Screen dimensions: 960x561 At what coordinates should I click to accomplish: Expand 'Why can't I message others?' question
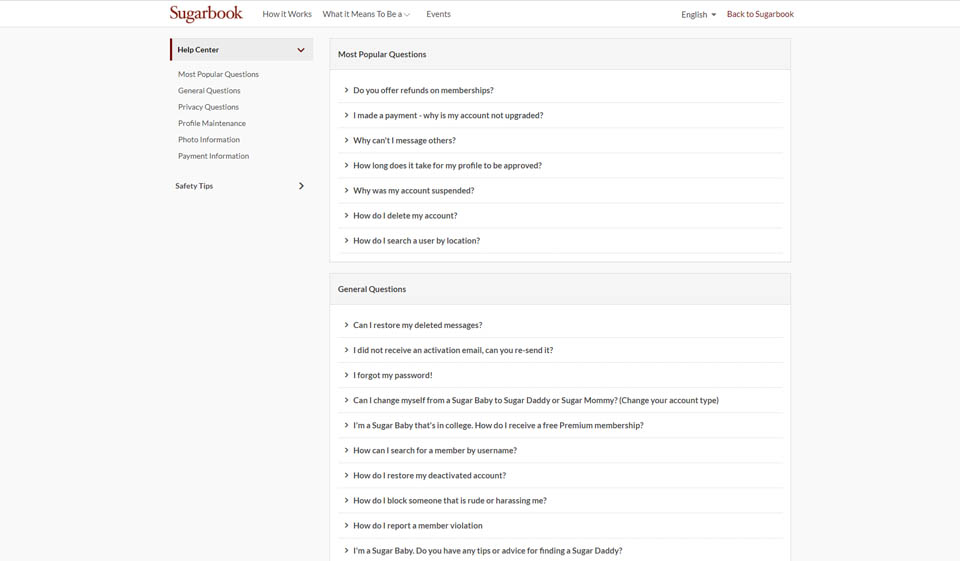pyautogui.click(x=404, y=140)
